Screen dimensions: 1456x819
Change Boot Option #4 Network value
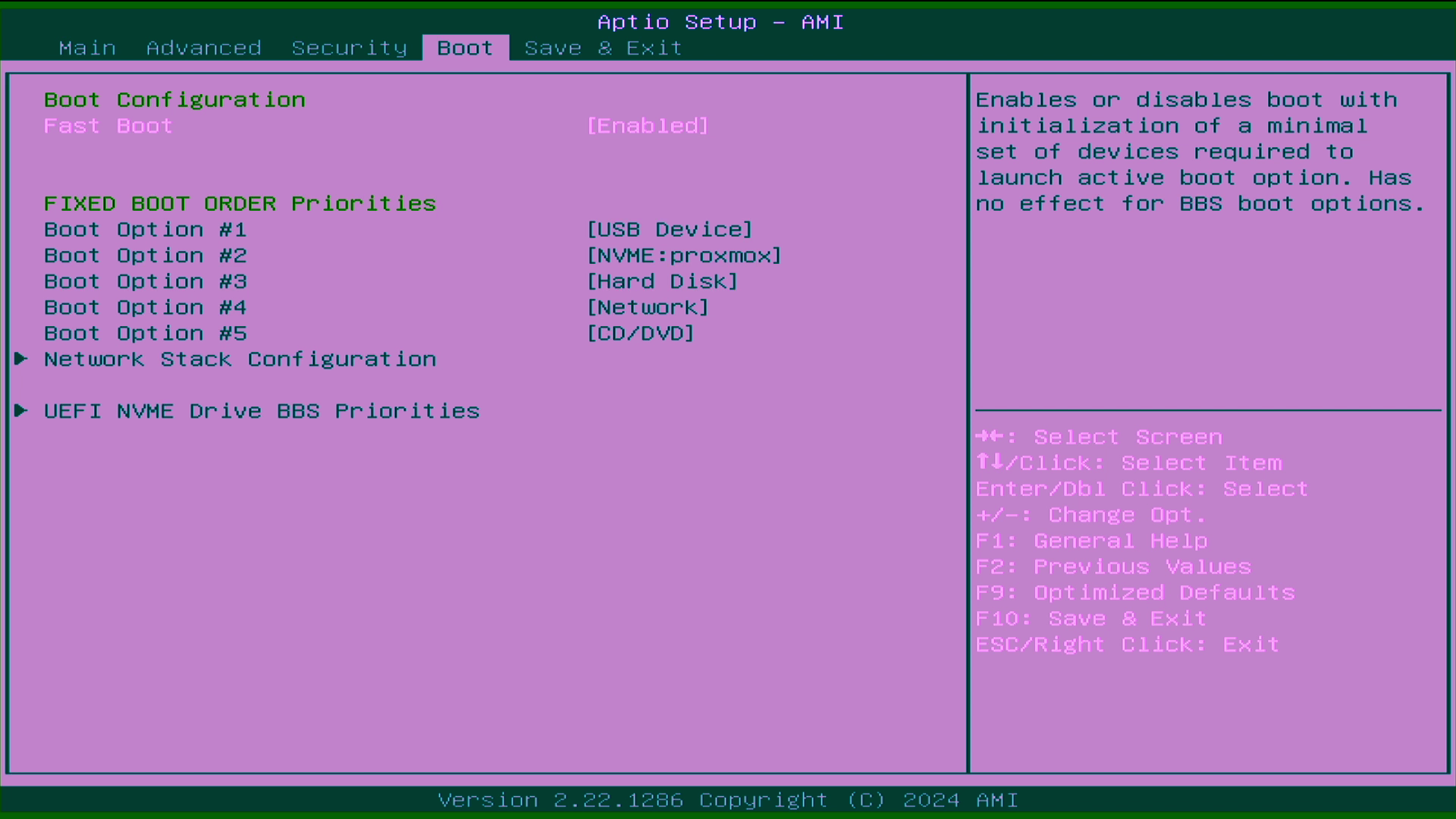(647, 307)
